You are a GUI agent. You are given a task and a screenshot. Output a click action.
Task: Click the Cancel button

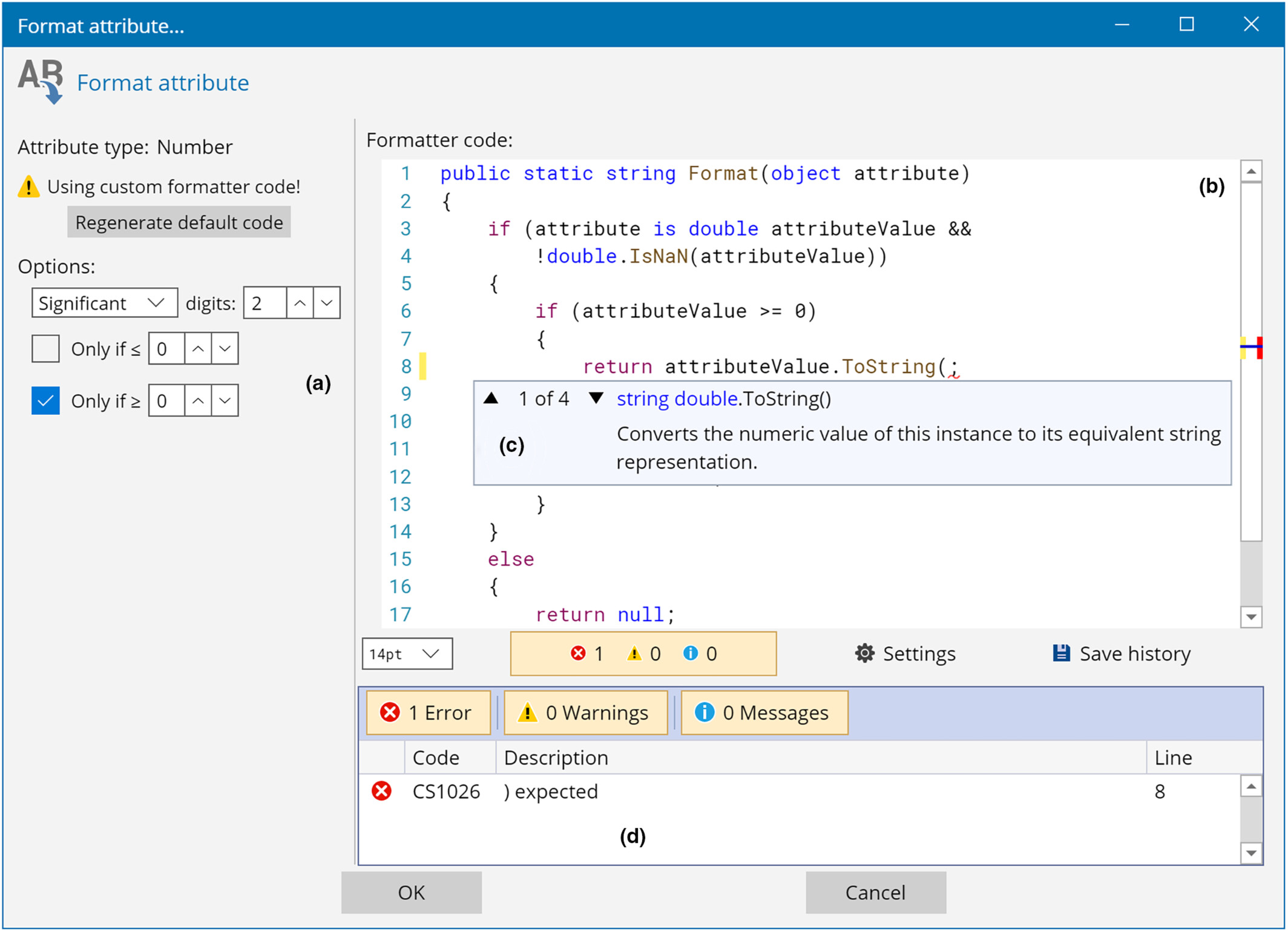coord(876,893)
